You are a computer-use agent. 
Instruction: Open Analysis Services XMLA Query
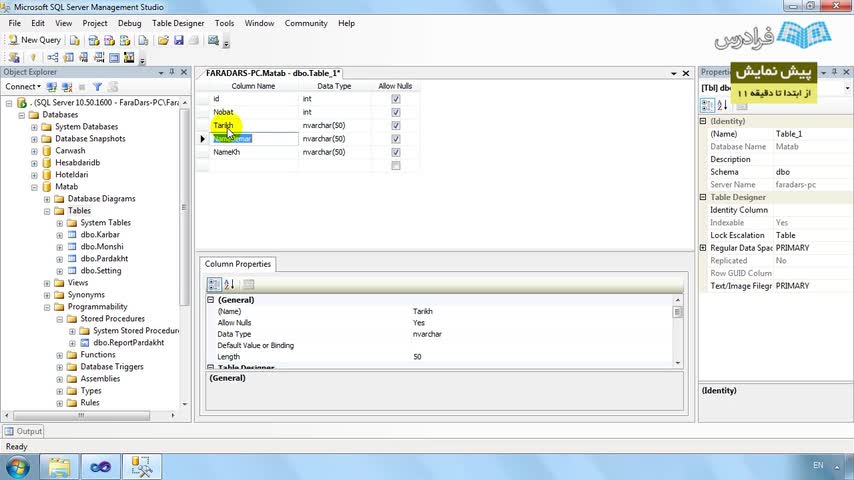(125, 40)
